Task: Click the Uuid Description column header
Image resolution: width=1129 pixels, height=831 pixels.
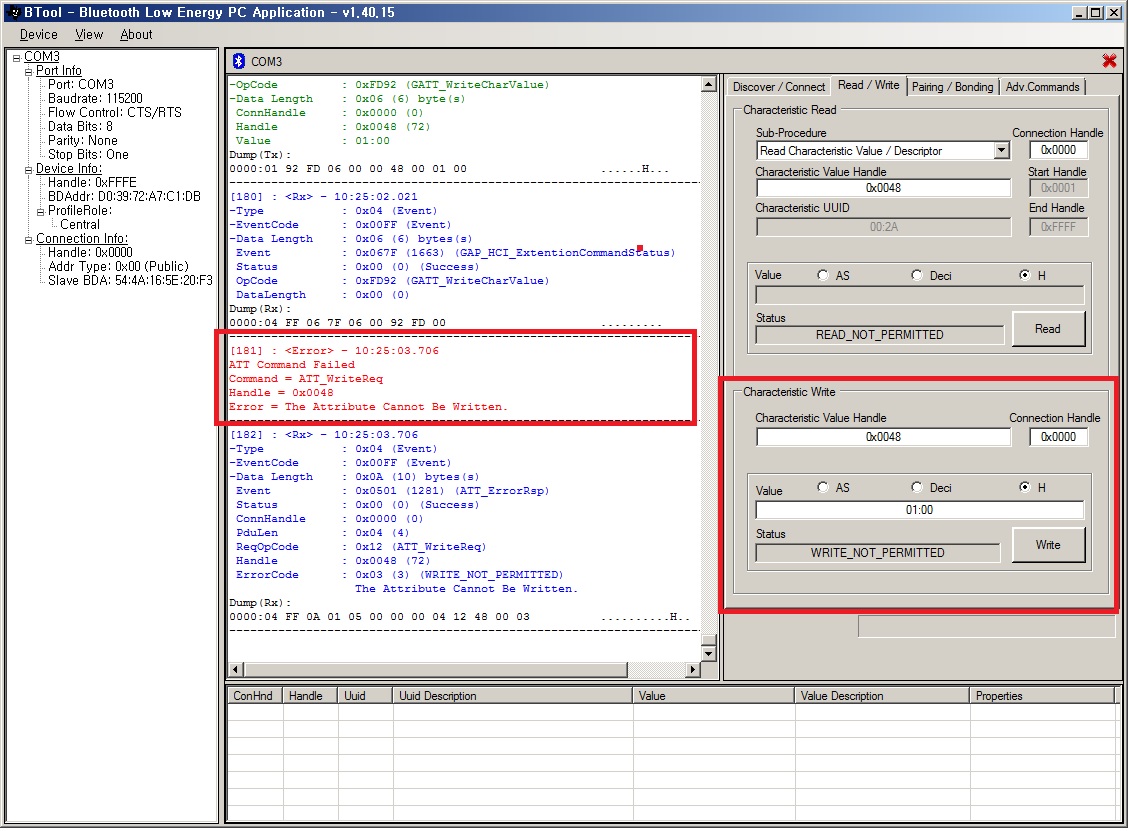Action: click(x=513, y=696)
